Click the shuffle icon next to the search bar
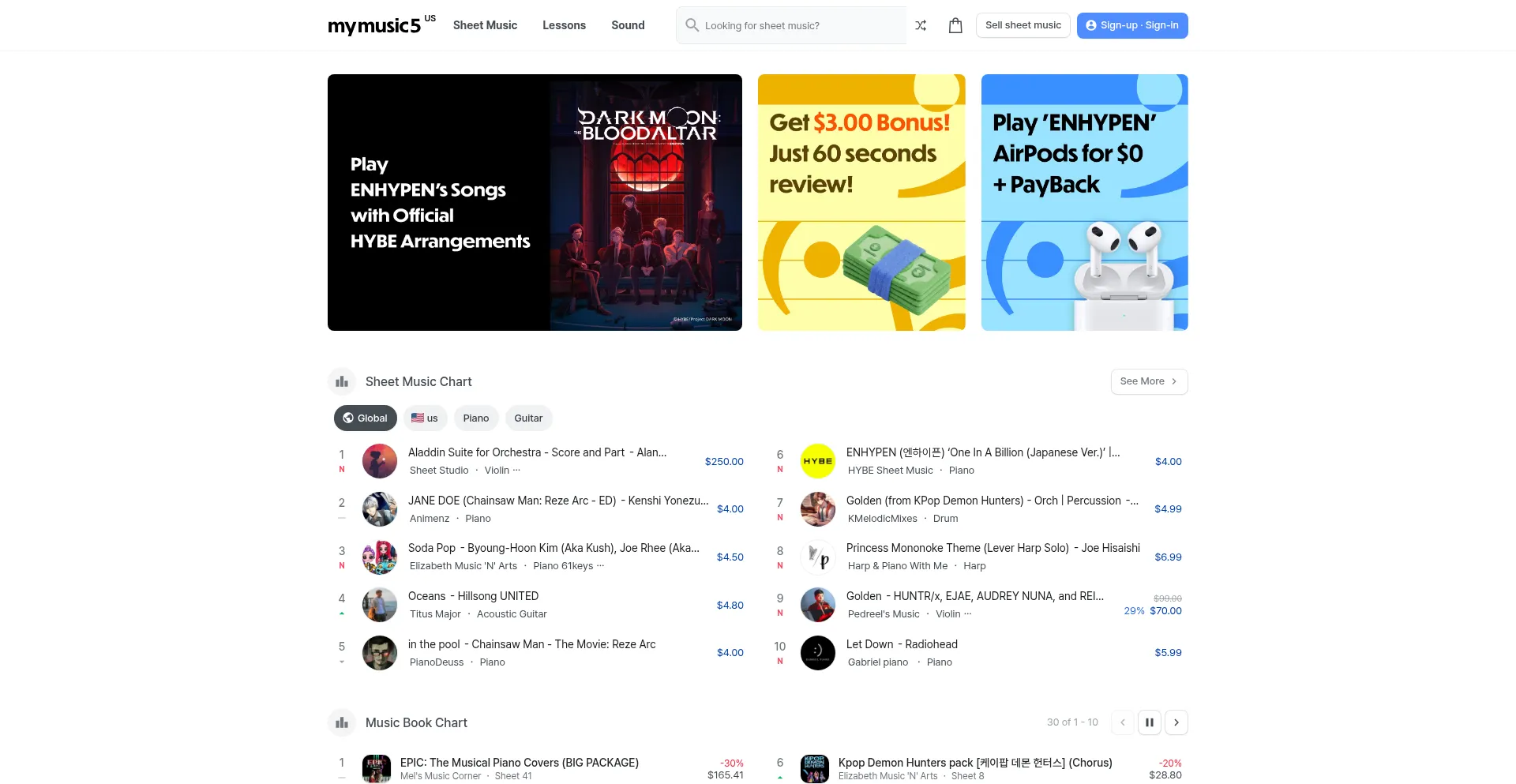Viewport: 1516px width, 784px height. (921, 25)
